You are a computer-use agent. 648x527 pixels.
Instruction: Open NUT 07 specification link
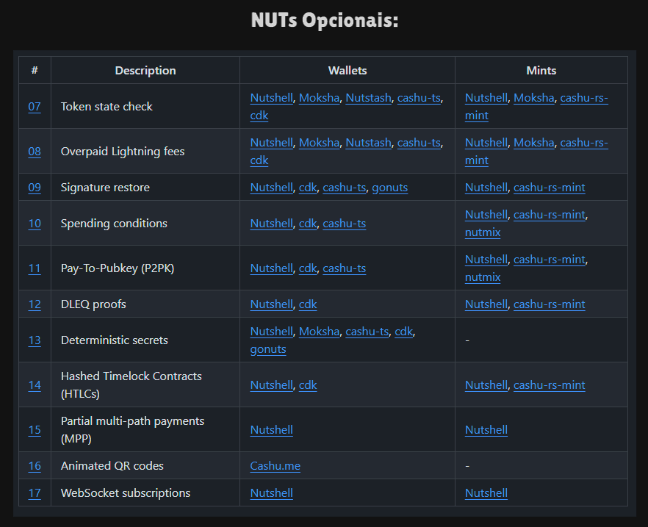pos(34,107)
